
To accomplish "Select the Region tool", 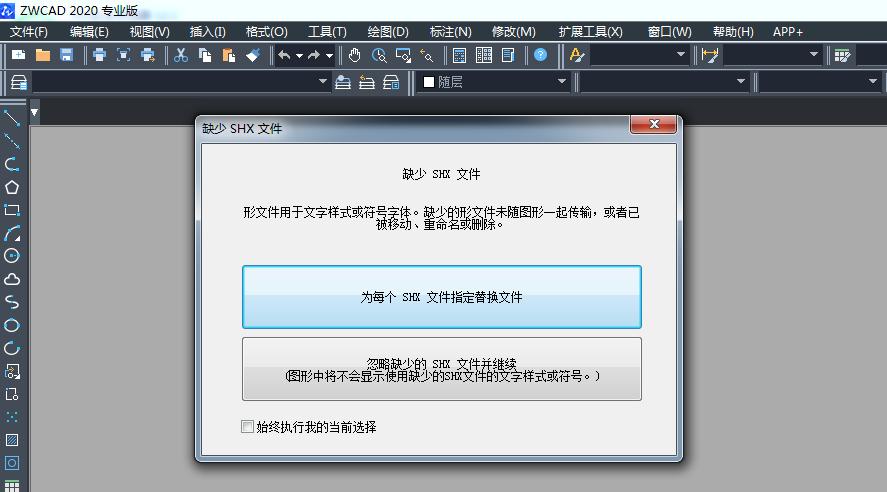I will pyautogui.click(x=12, y=463).
